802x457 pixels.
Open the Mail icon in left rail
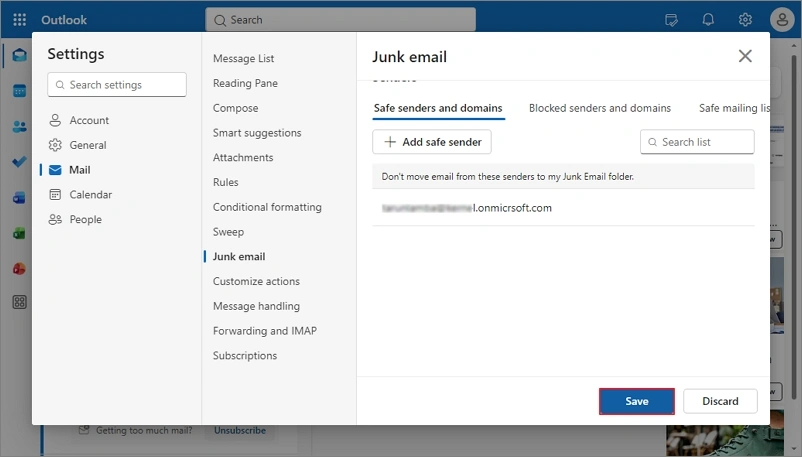(19, 55)
